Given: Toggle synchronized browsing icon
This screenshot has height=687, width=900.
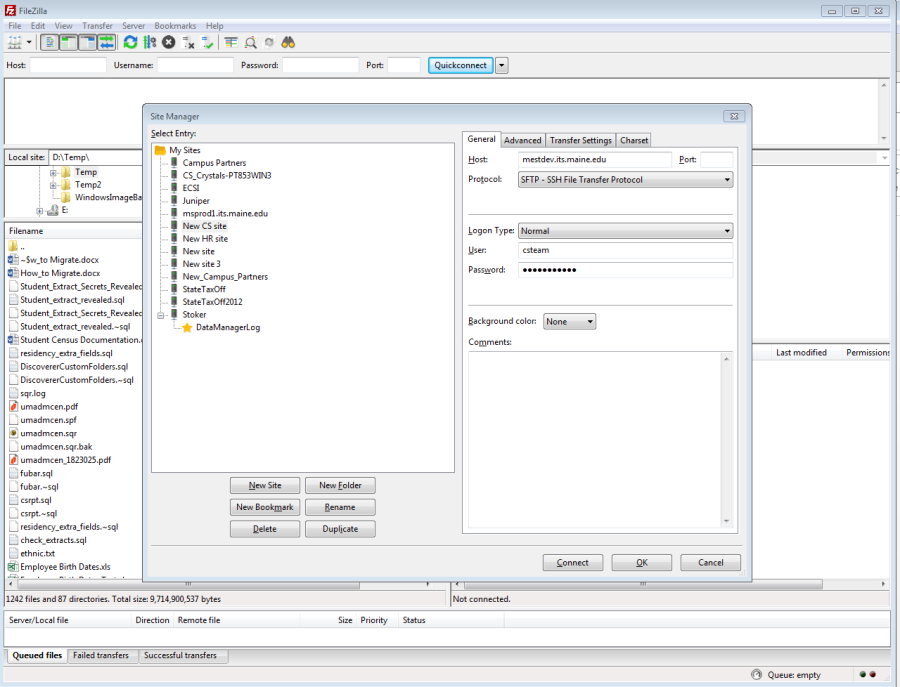Looking at the screenshot, I should (269, 42).
